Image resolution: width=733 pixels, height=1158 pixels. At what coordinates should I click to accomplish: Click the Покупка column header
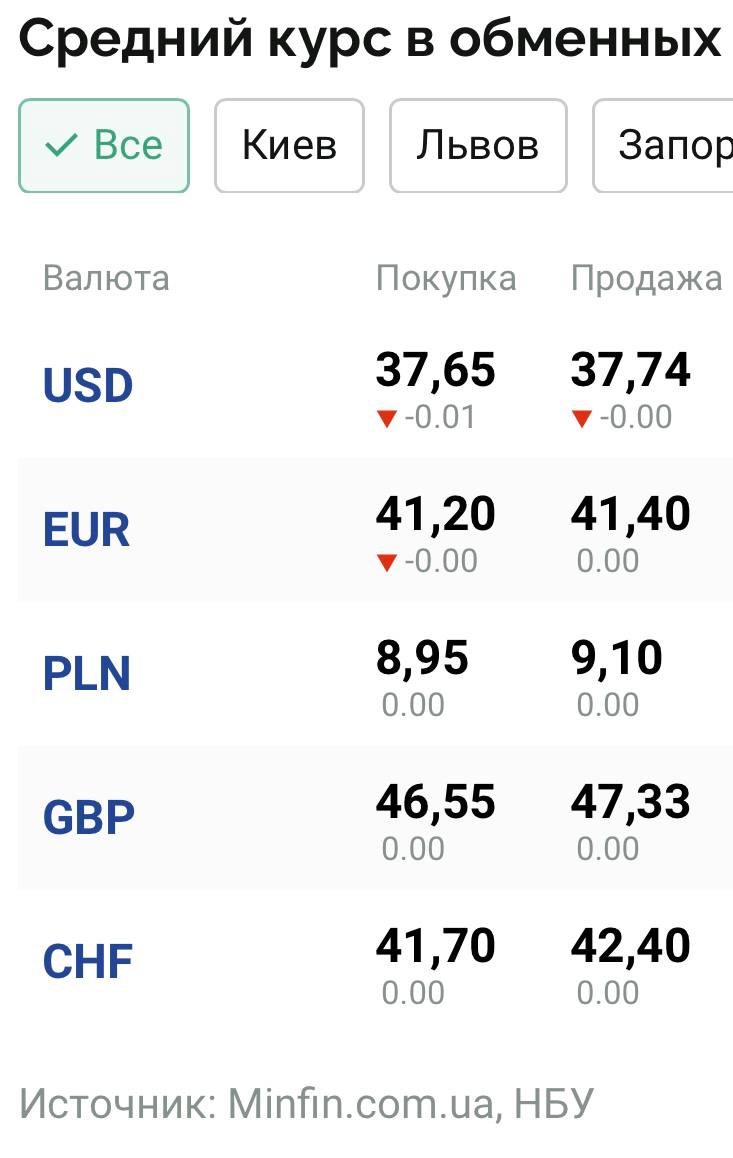pos(446,279)
